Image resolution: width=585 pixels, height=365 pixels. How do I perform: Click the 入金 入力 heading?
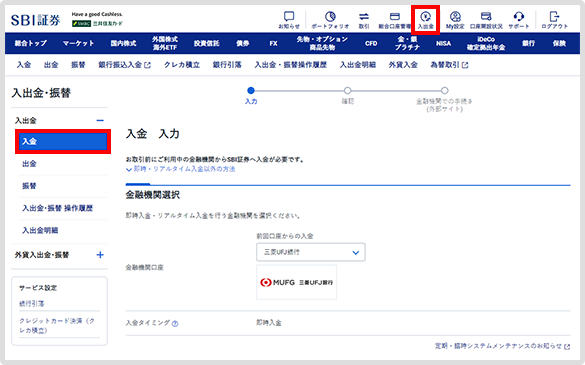(x=153, y=134)
